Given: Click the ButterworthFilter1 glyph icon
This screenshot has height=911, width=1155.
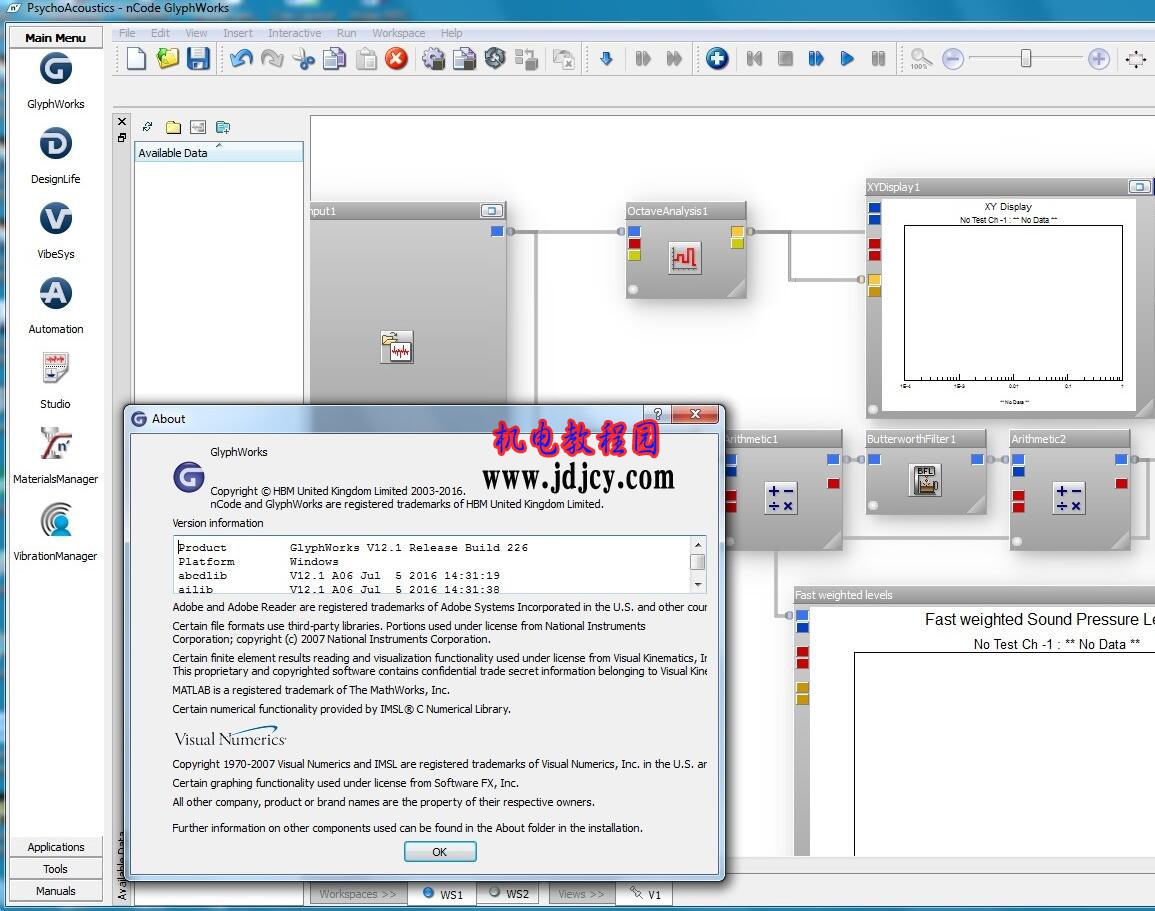Looking at the screenshot, I should coord(925,480).
